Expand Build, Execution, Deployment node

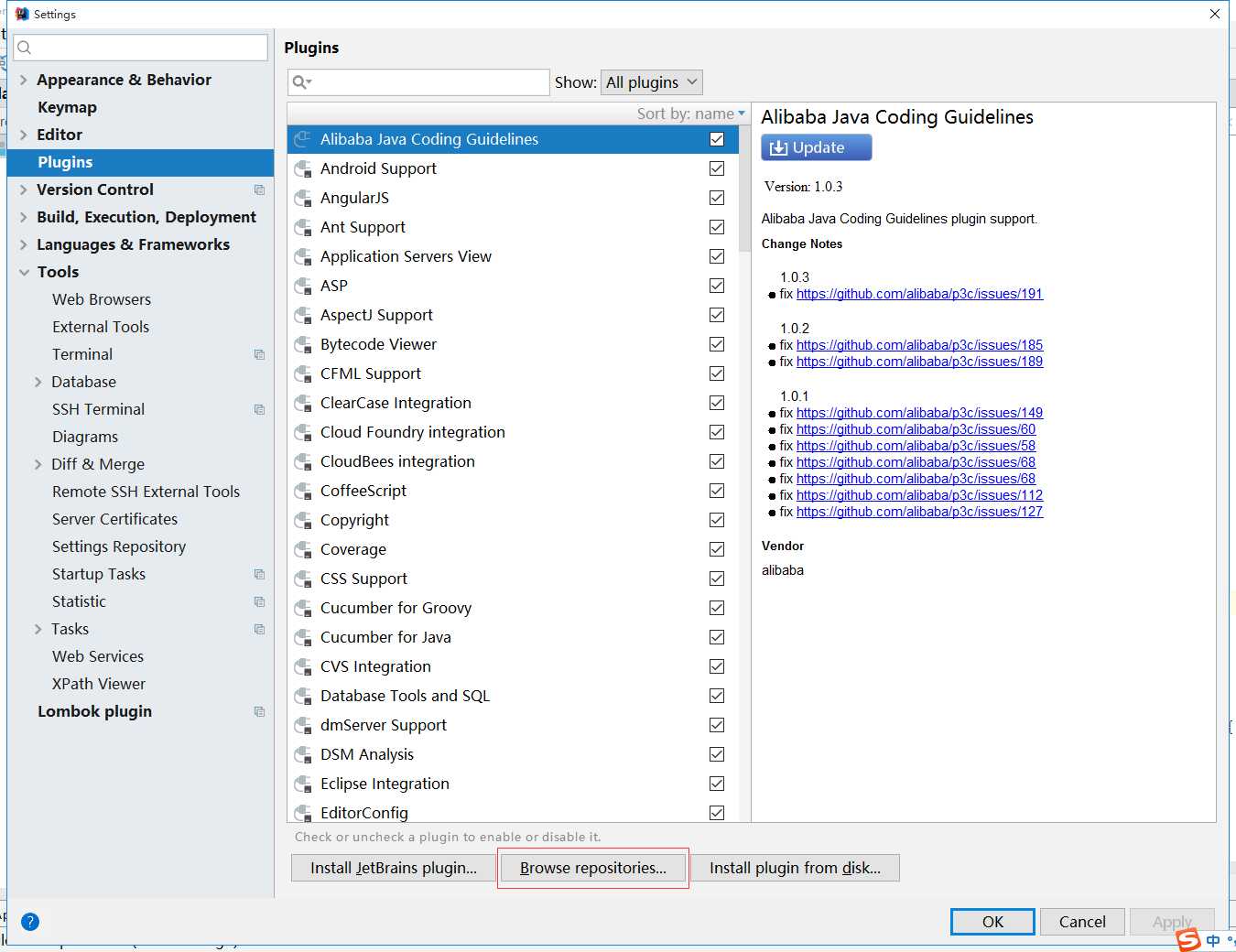[x=24, y=217]
